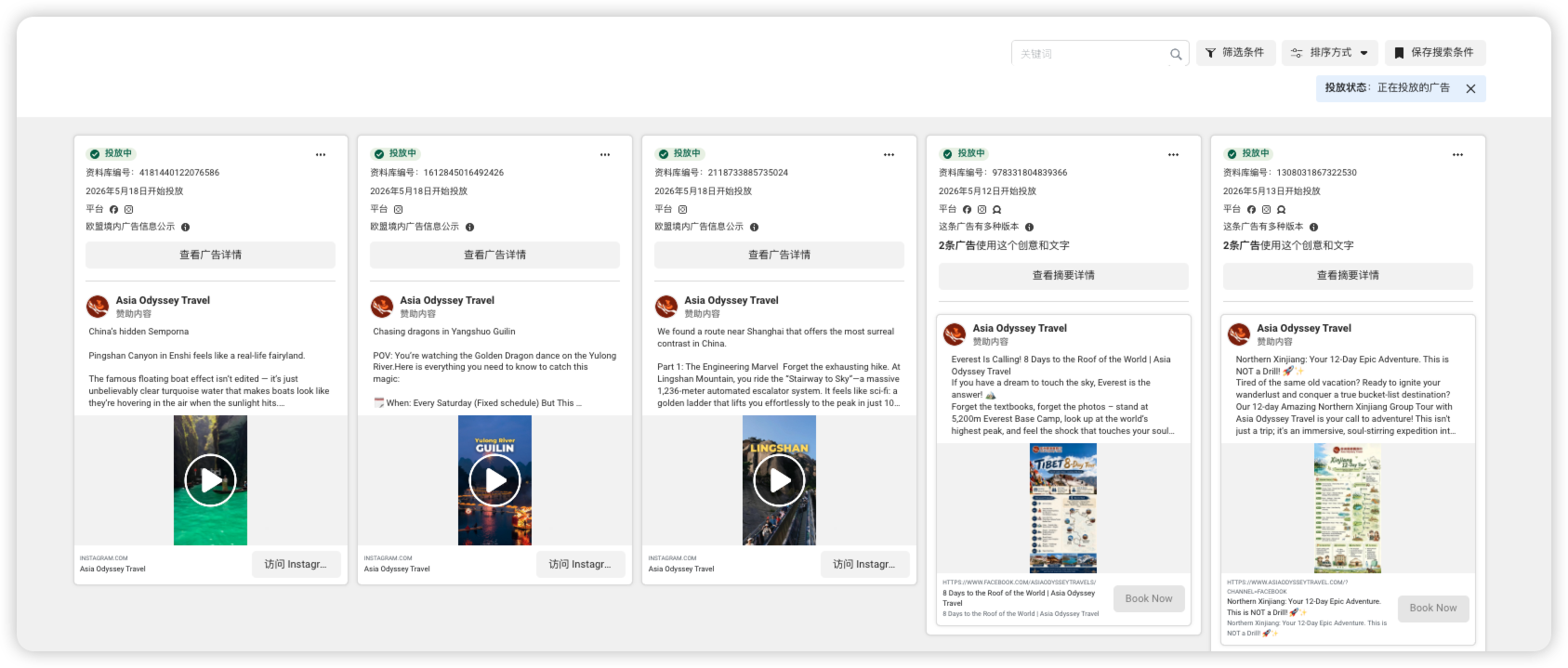
Task: Open three-dot menu on ad 978331804839366
Action: pyautogui.click(x=1174, y=154)
